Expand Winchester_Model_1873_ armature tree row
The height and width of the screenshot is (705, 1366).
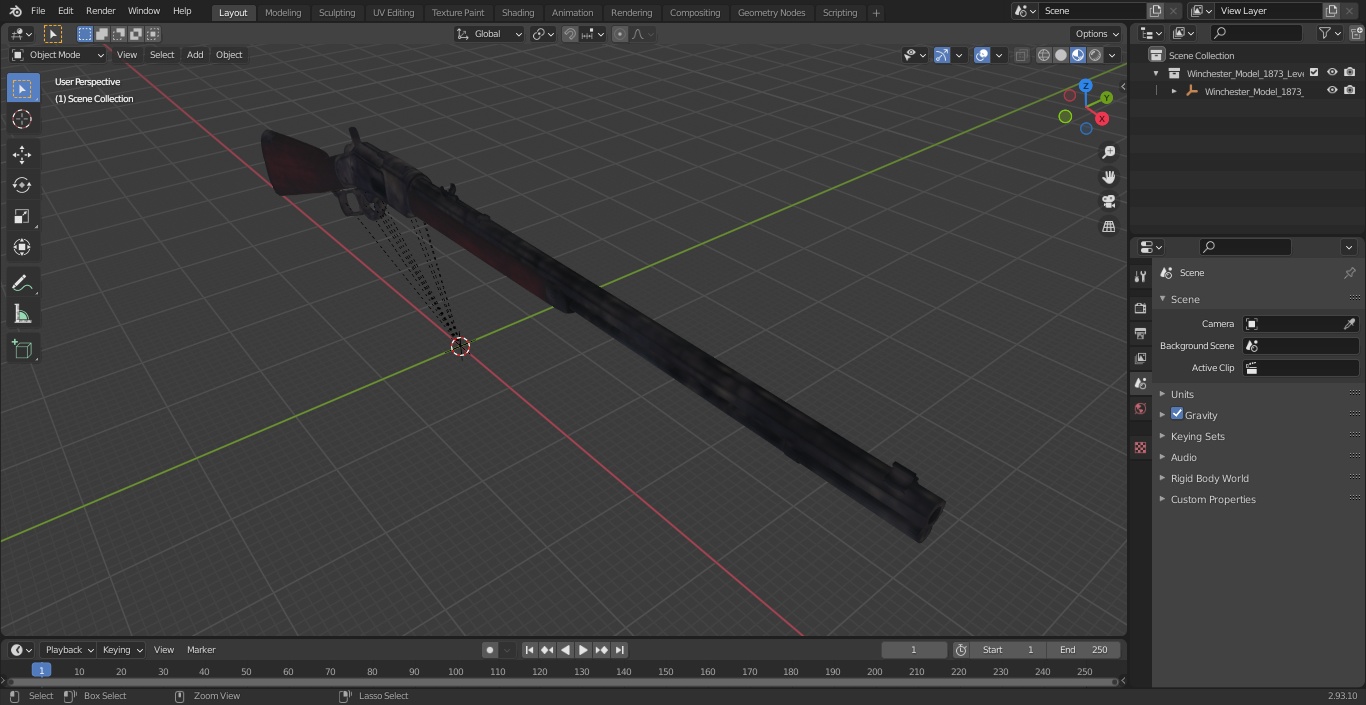point(1174,91)
